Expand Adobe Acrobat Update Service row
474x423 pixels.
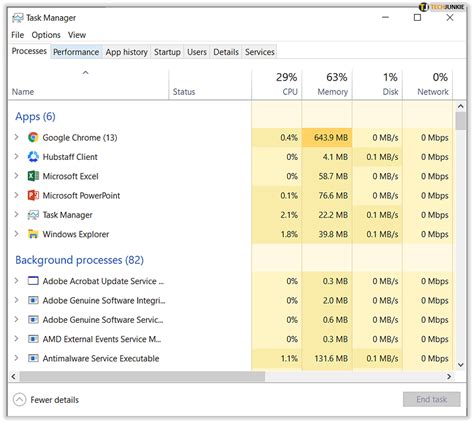click(16, 281)
